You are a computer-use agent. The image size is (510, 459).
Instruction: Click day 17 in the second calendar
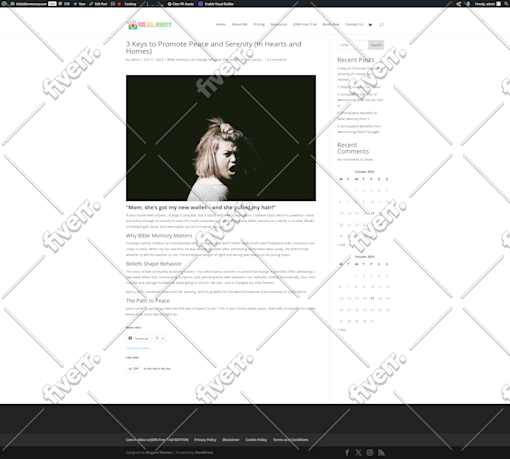372,298
